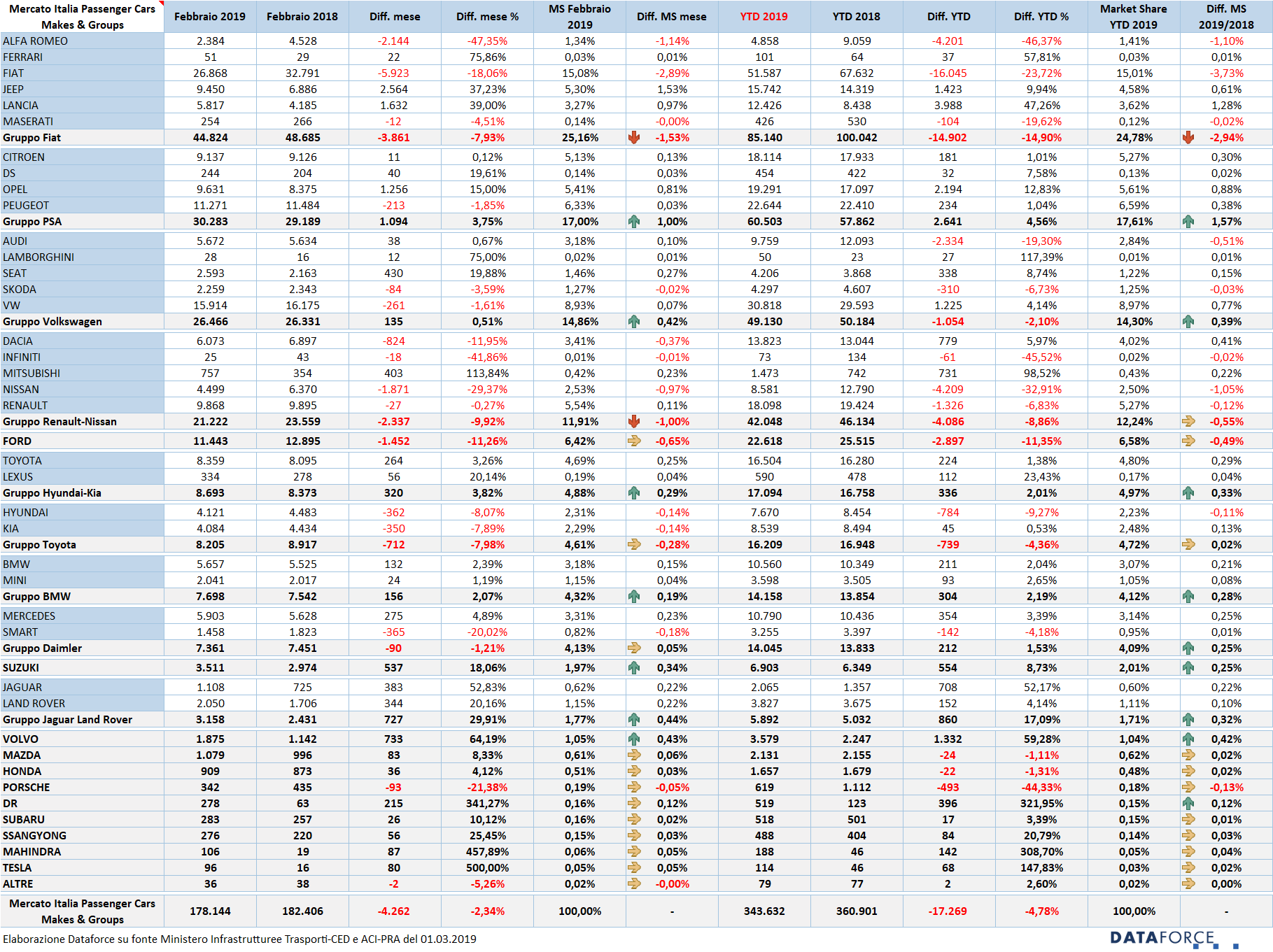Click the 'LEXUS' make cell

click(82, 477)
